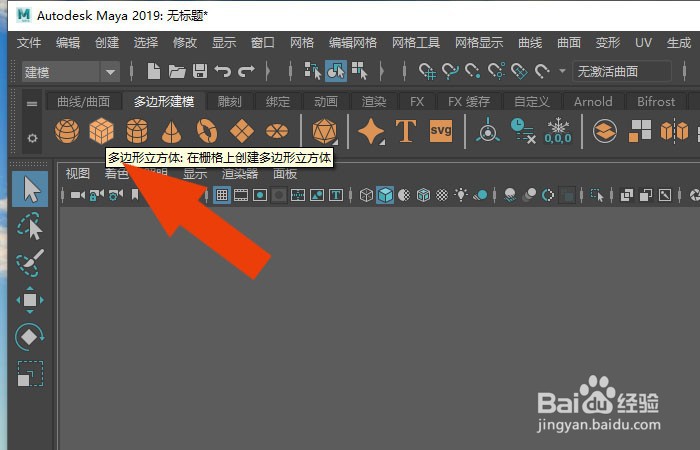700x450 pixels.
Task: Create a polygon cone from shelf
Action: coord(171,132)
